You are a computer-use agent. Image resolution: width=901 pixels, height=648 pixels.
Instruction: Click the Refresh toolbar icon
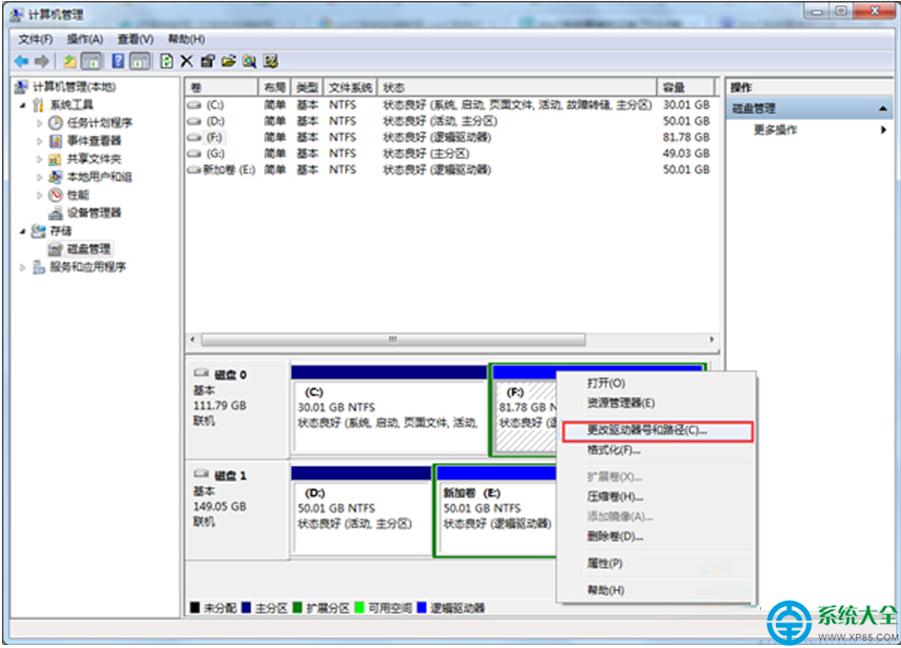point(167,61)
